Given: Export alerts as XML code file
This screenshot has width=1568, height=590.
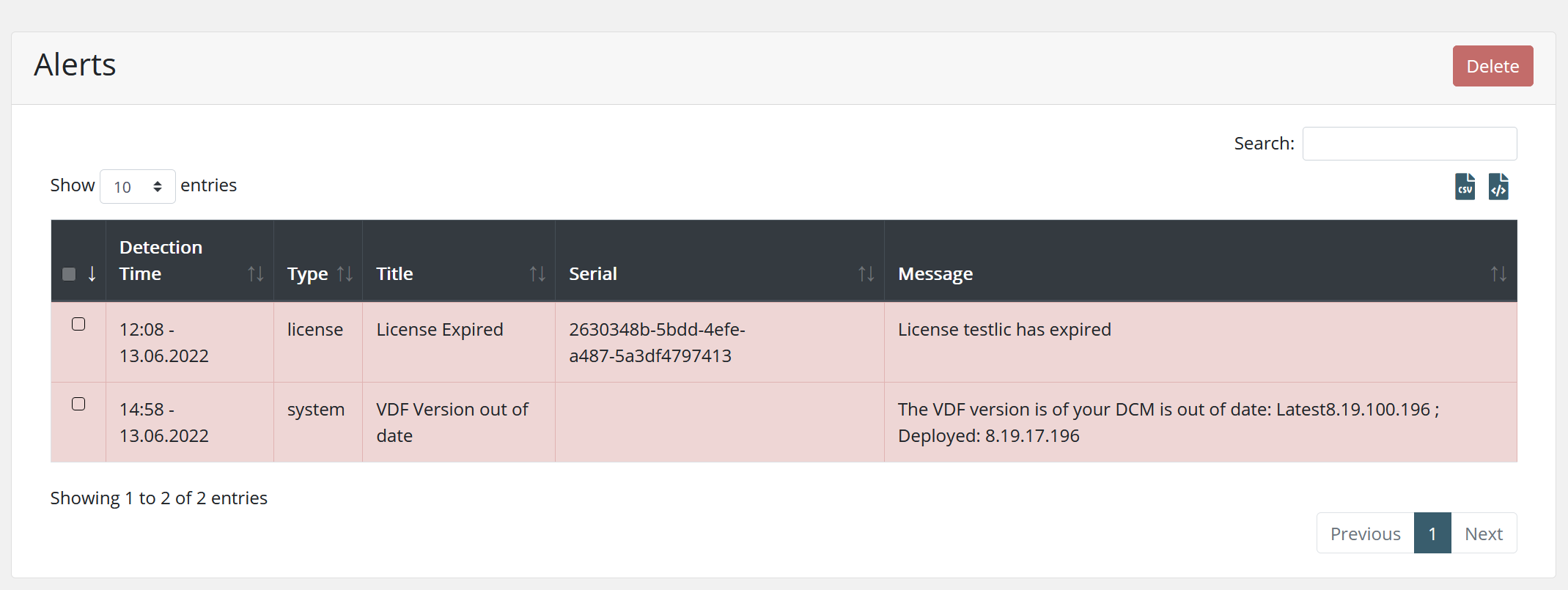Looking at the screenshot, I should [1498, 187].
